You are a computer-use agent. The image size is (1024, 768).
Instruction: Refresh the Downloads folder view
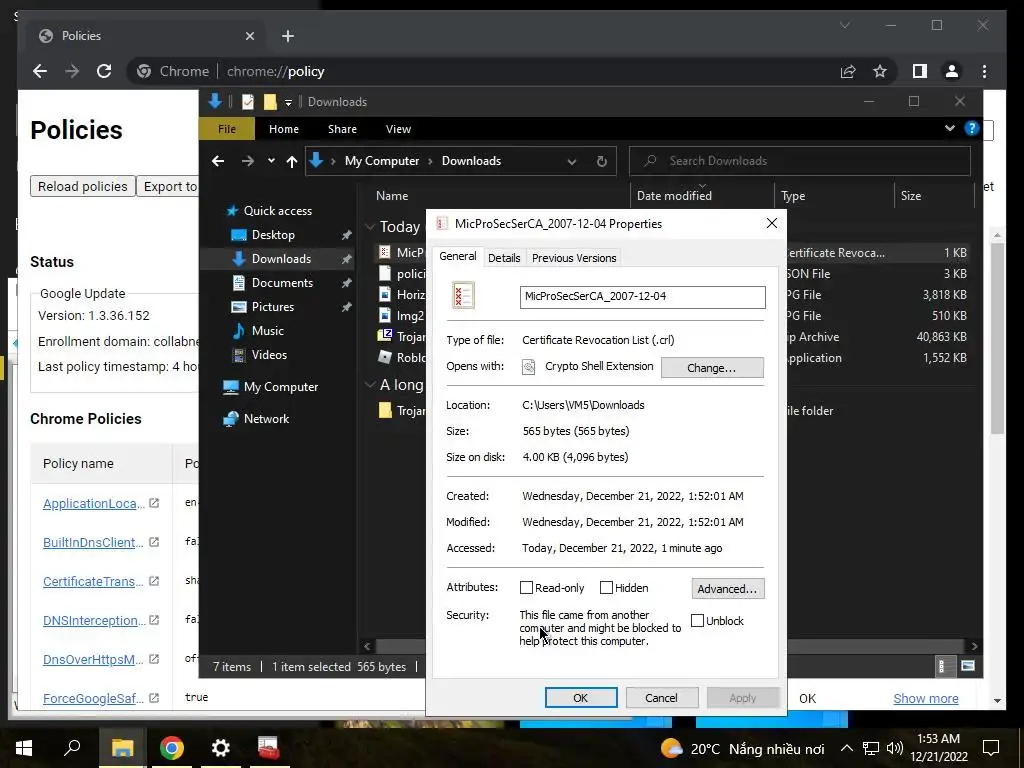point(601,161)
